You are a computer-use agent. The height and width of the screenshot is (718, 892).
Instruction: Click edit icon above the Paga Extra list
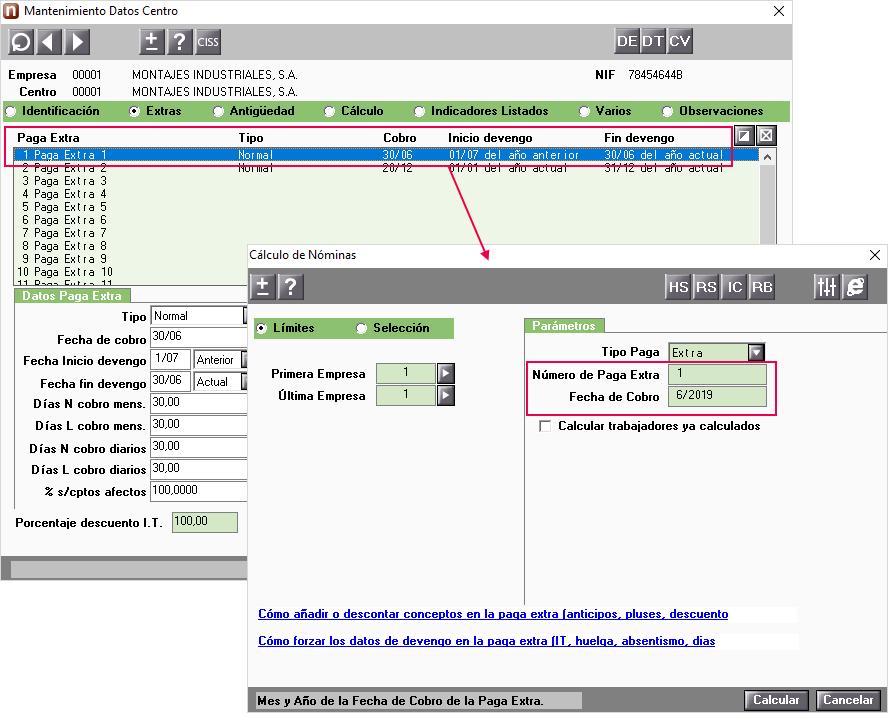[744, 135]
